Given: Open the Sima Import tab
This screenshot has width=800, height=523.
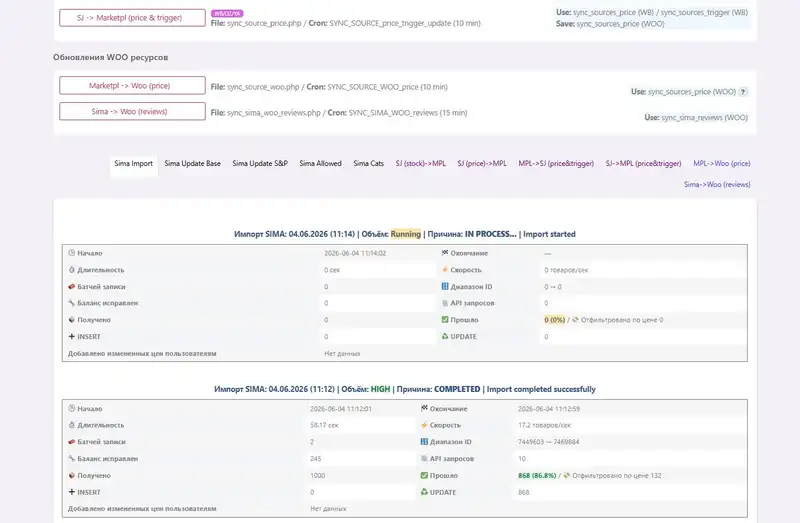Looking at the screenshot, I should [x=133, y=164].
